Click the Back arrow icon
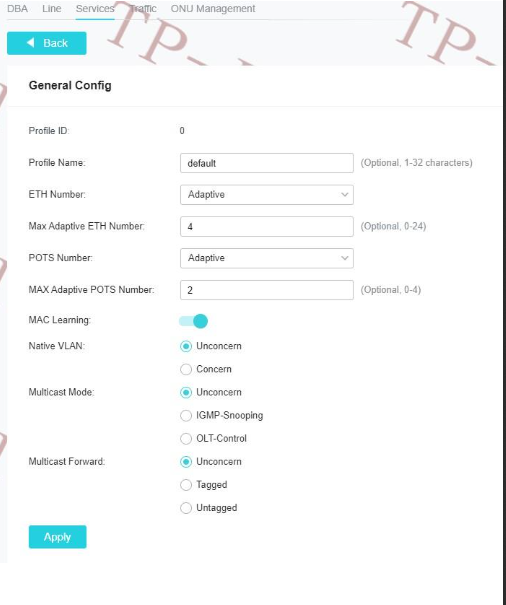Screen dimensions: 506x605 [30, 42]
